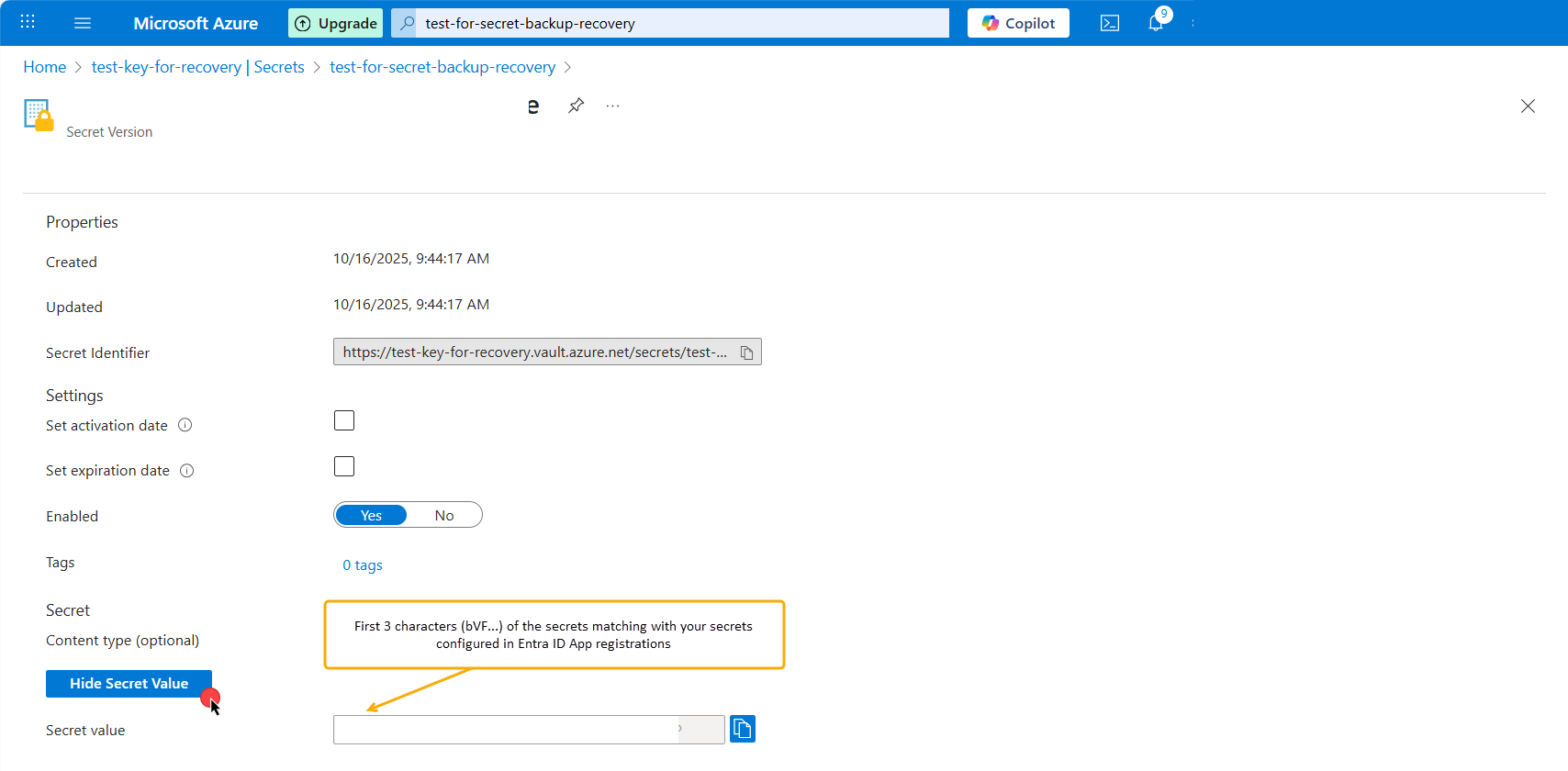This screenshot has width=1568, height=771.
Task: Open test-key-for-recovery | Secrets breadcrumb
Action: pyautogui.click(x=197, y=67)
